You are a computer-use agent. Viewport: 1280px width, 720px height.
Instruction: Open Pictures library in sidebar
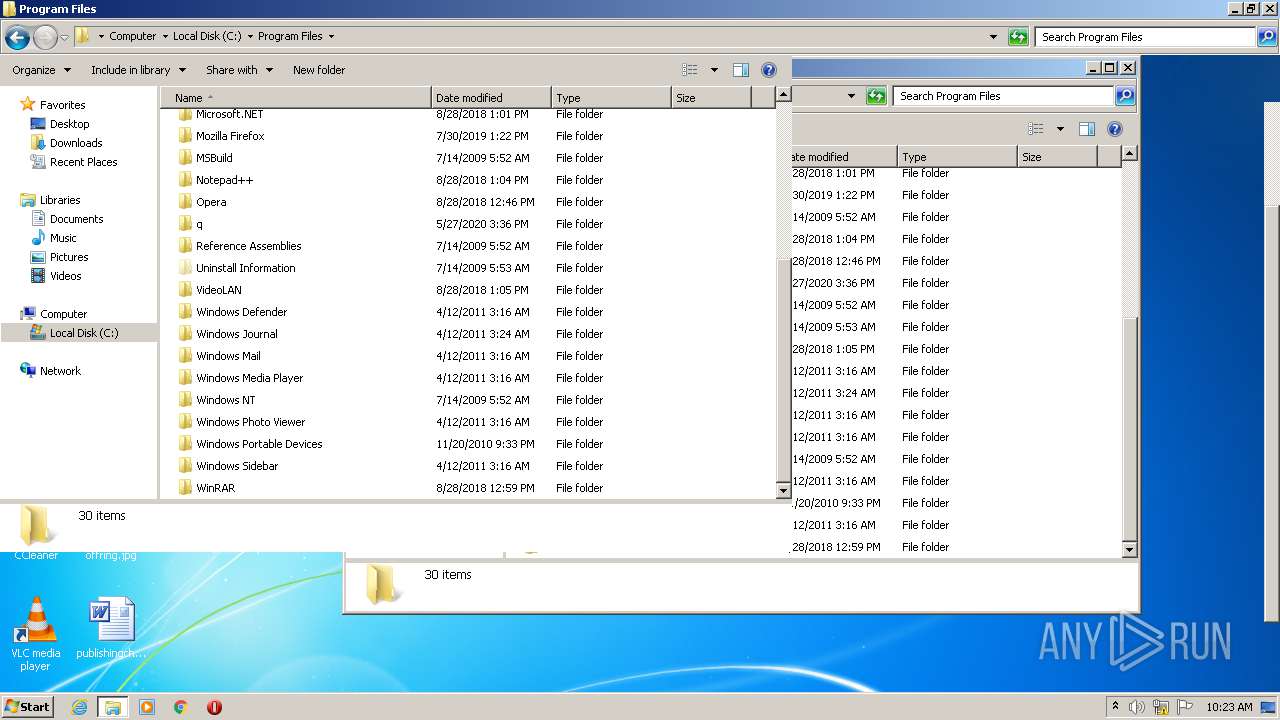point(69,257)
